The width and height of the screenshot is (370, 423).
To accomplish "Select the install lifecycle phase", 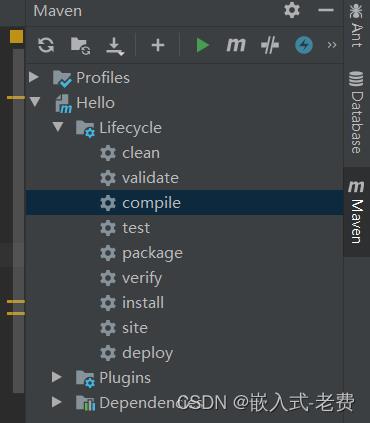I will point(143,303).
